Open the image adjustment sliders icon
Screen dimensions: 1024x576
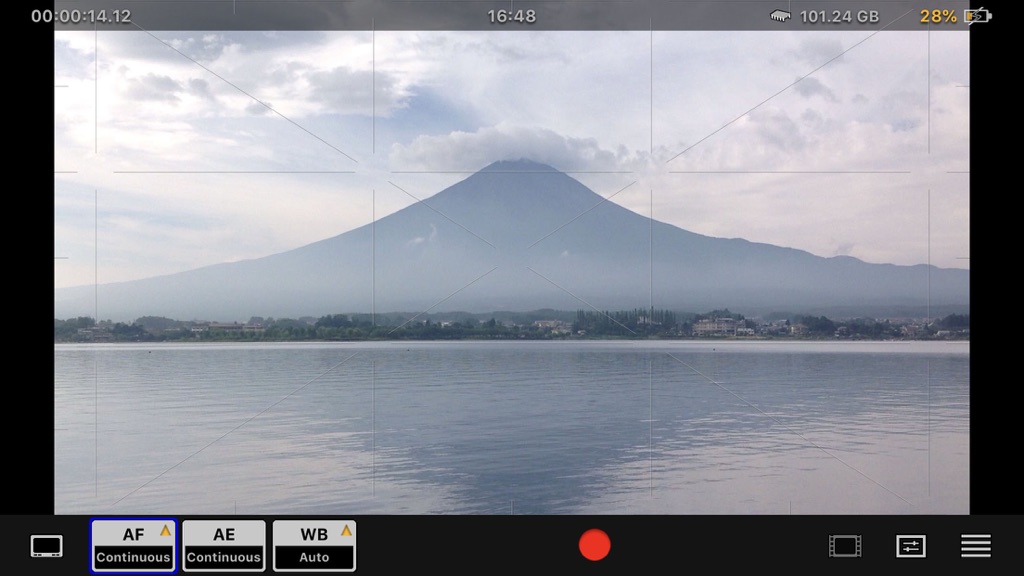[x=911, y=546]
